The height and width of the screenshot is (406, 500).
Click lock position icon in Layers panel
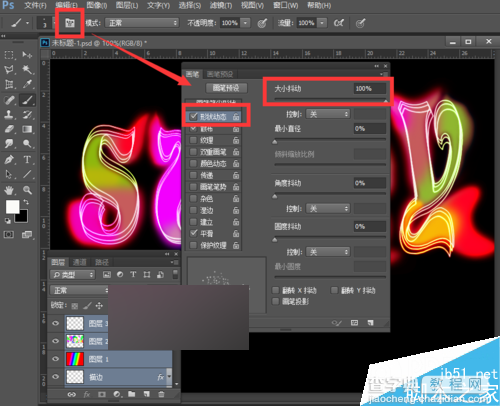coord(99,305)
